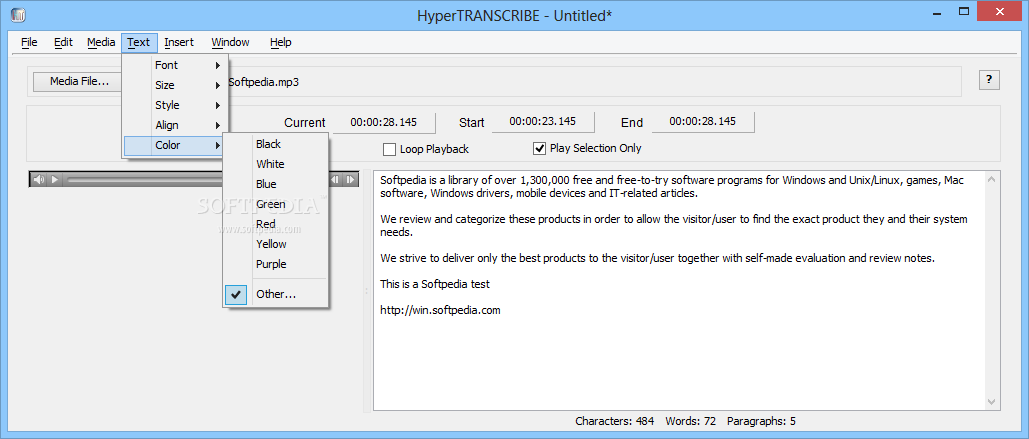
Task: Click the End time 00:00:28.145 button
Action: tap(703, 122)
